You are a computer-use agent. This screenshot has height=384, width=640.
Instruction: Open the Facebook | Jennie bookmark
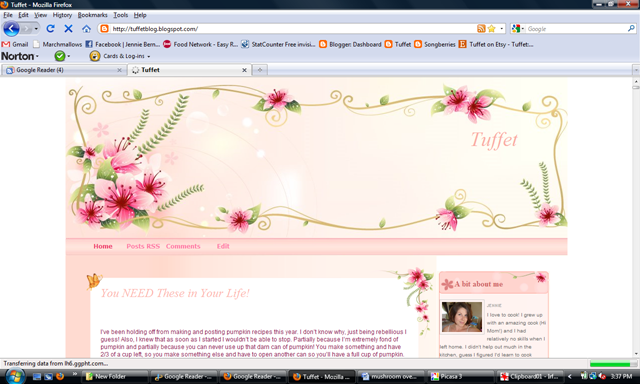click(123, 44)
